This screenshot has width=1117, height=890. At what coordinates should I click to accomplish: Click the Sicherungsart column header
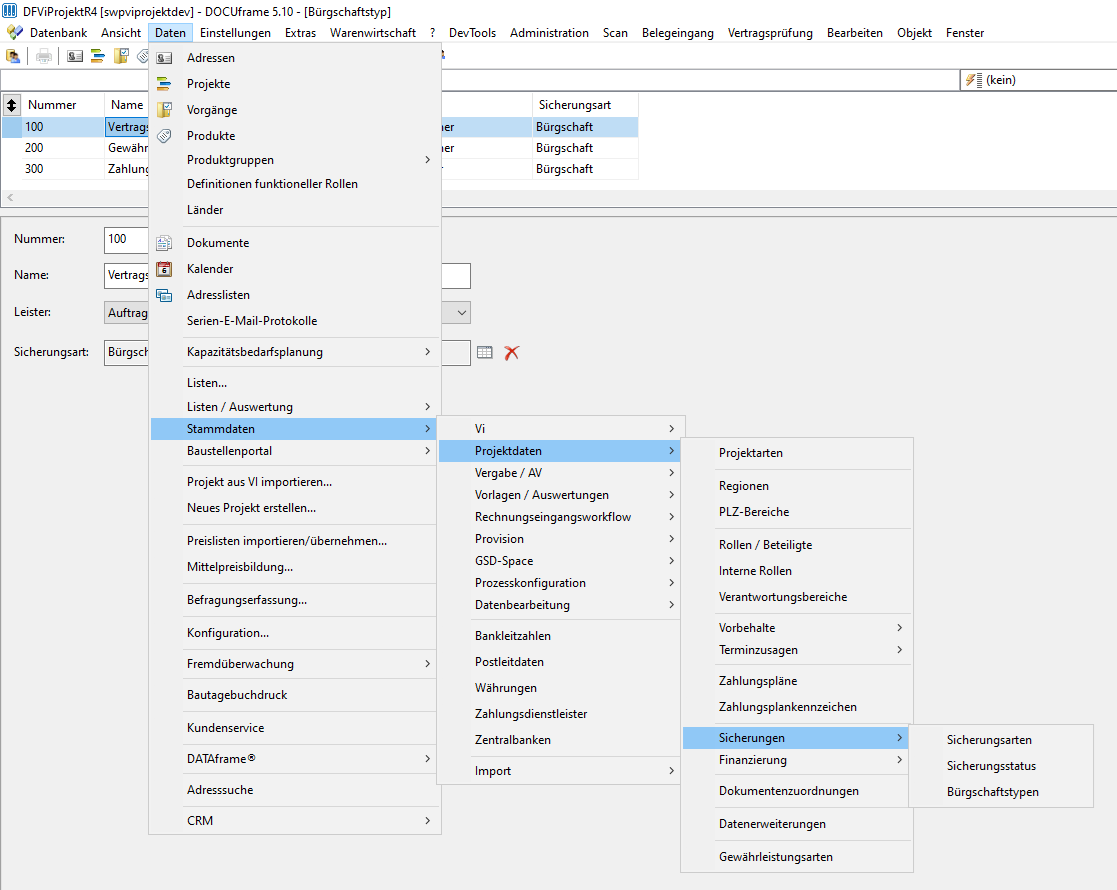pos(585,105)
